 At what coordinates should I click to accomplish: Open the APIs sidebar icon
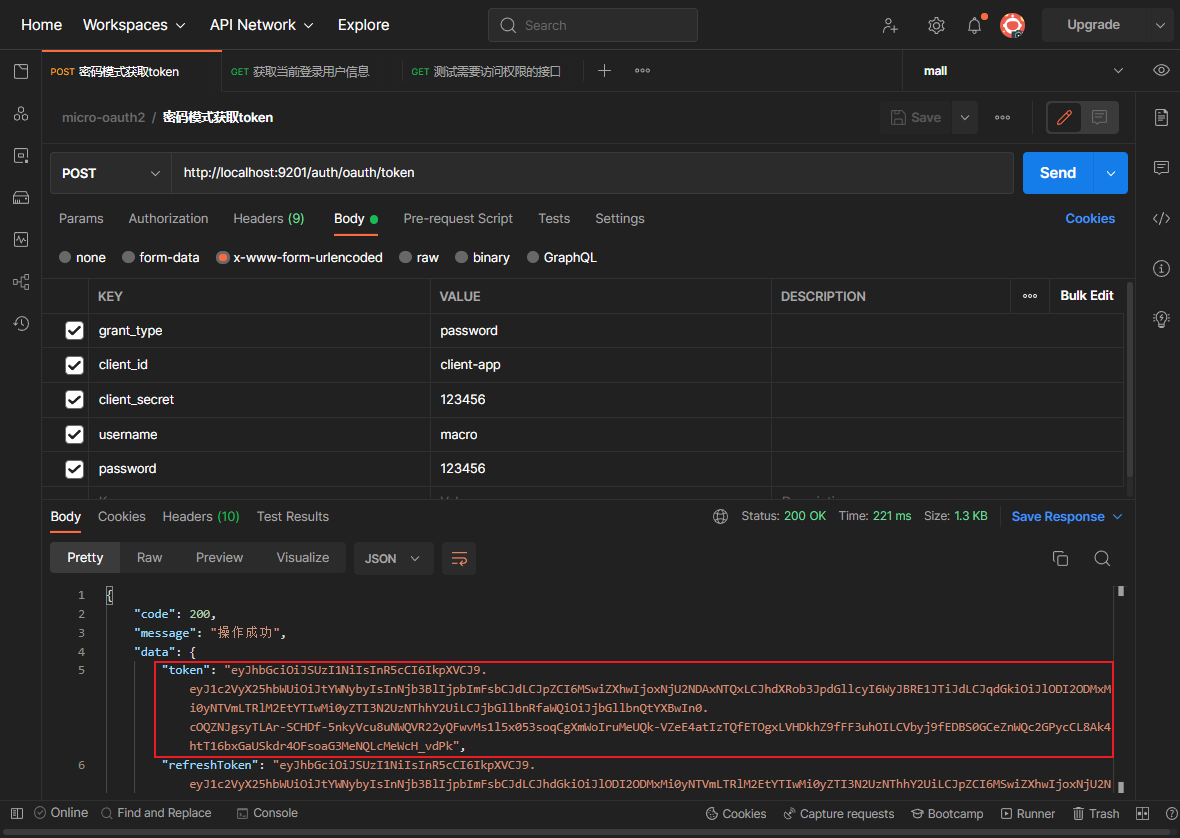click(21, 114)
